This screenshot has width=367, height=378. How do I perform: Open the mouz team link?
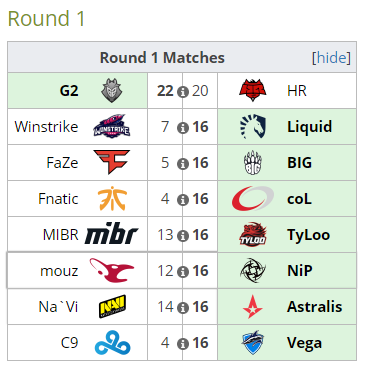[59, 271]
